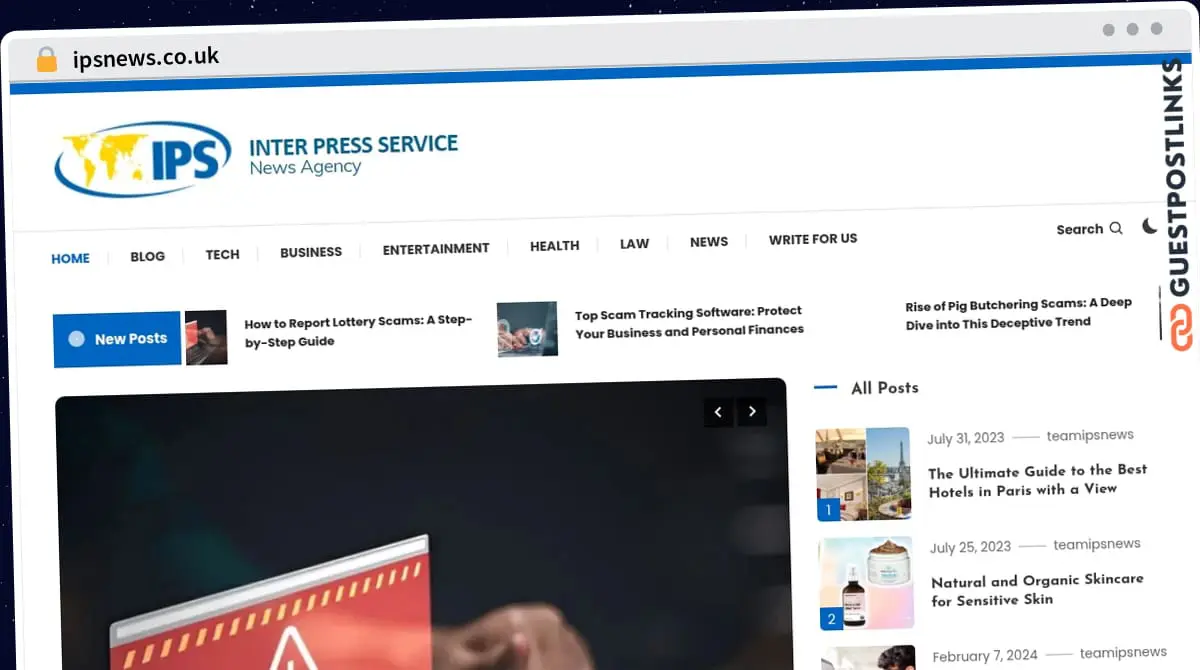
Task: Open the NEWS menu item
Action: pyautogui.click(x=709, y=241)
